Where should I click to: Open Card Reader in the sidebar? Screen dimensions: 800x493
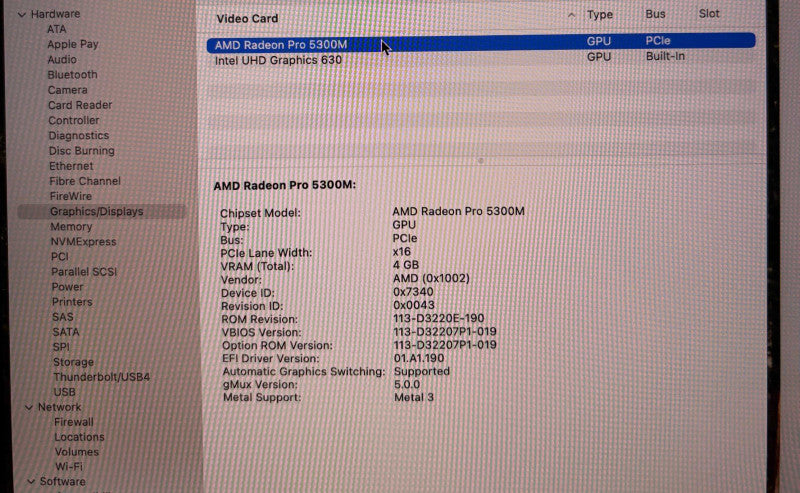80,105
